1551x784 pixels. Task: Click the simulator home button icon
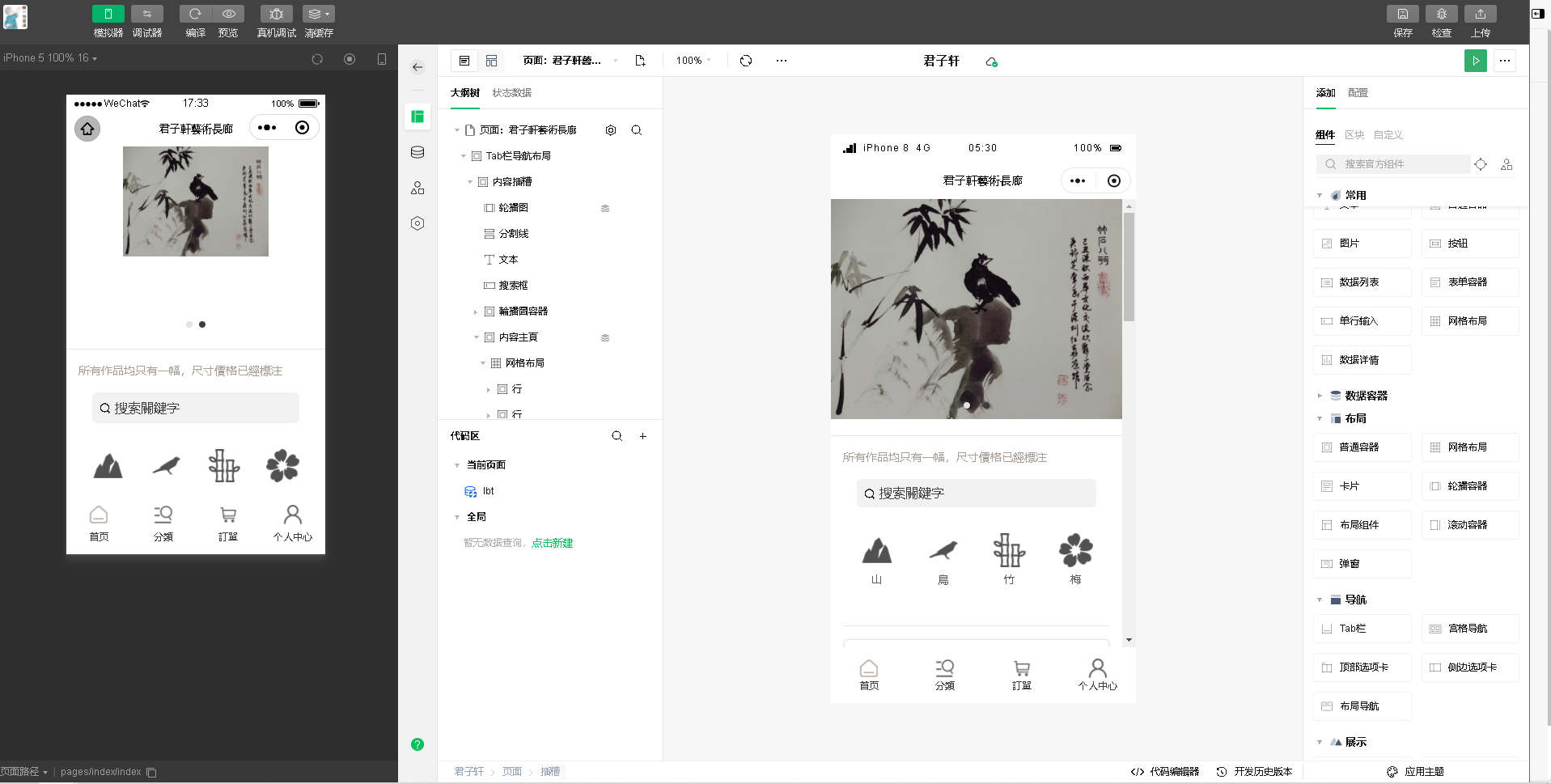click(87, 129)
